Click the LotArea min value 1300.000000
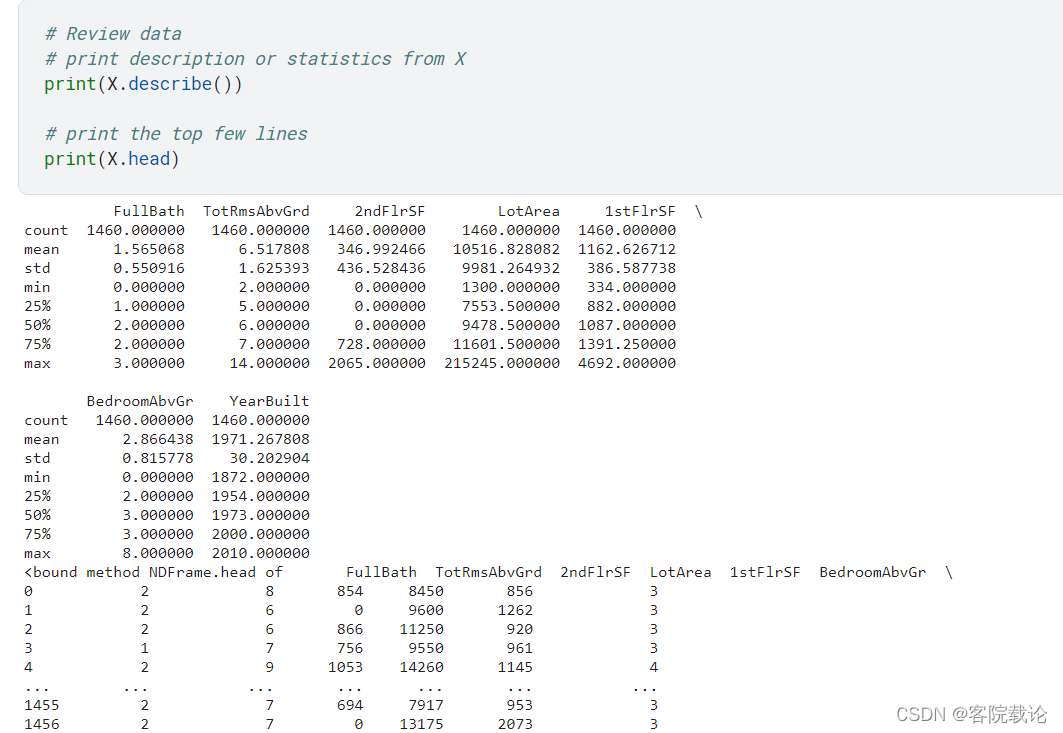Viewport: 1063px width, 733px height. (x=511, y=288)
